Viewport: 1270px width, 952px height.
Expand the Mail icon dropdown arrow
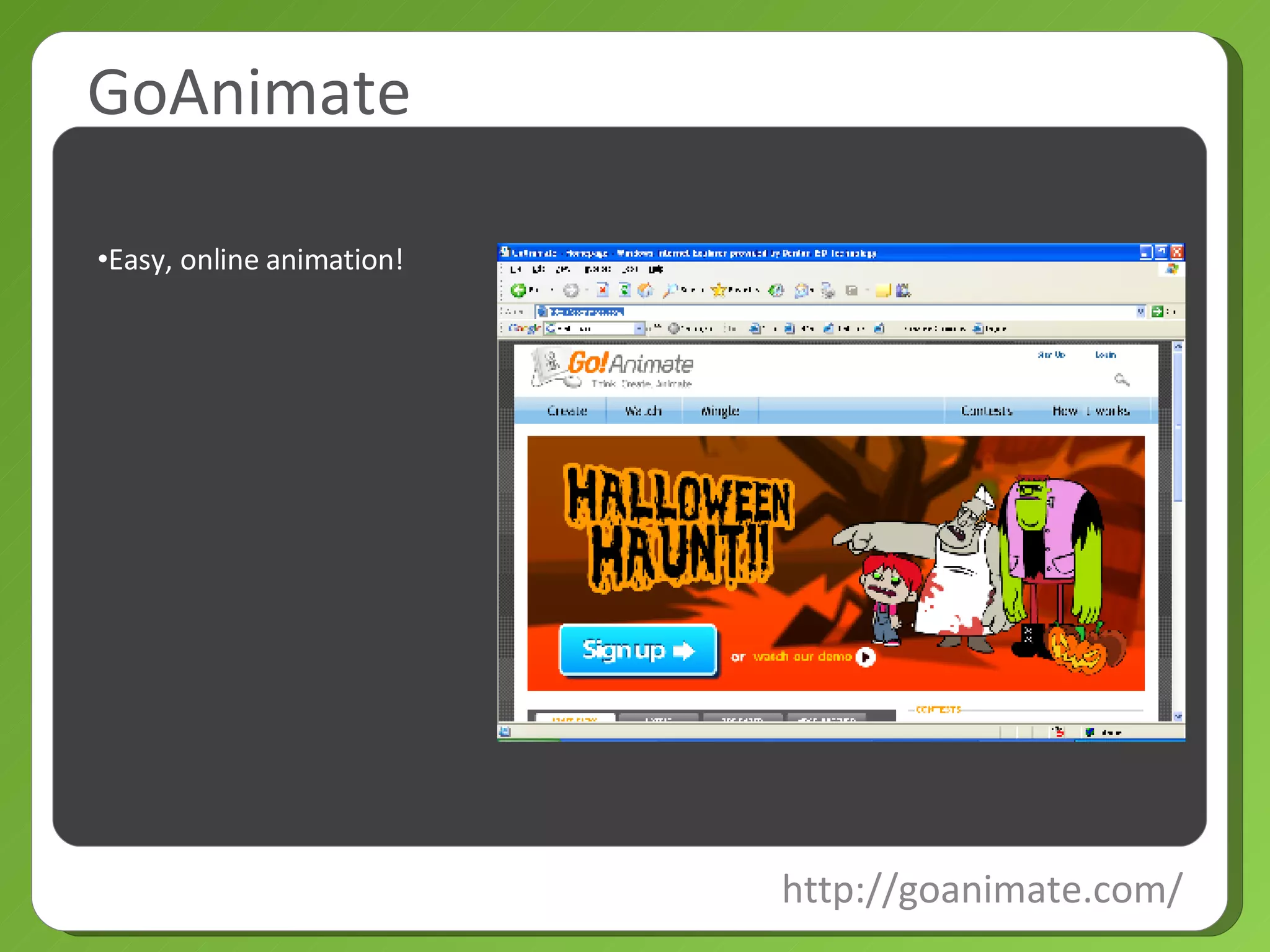click(x=812, y=290)
